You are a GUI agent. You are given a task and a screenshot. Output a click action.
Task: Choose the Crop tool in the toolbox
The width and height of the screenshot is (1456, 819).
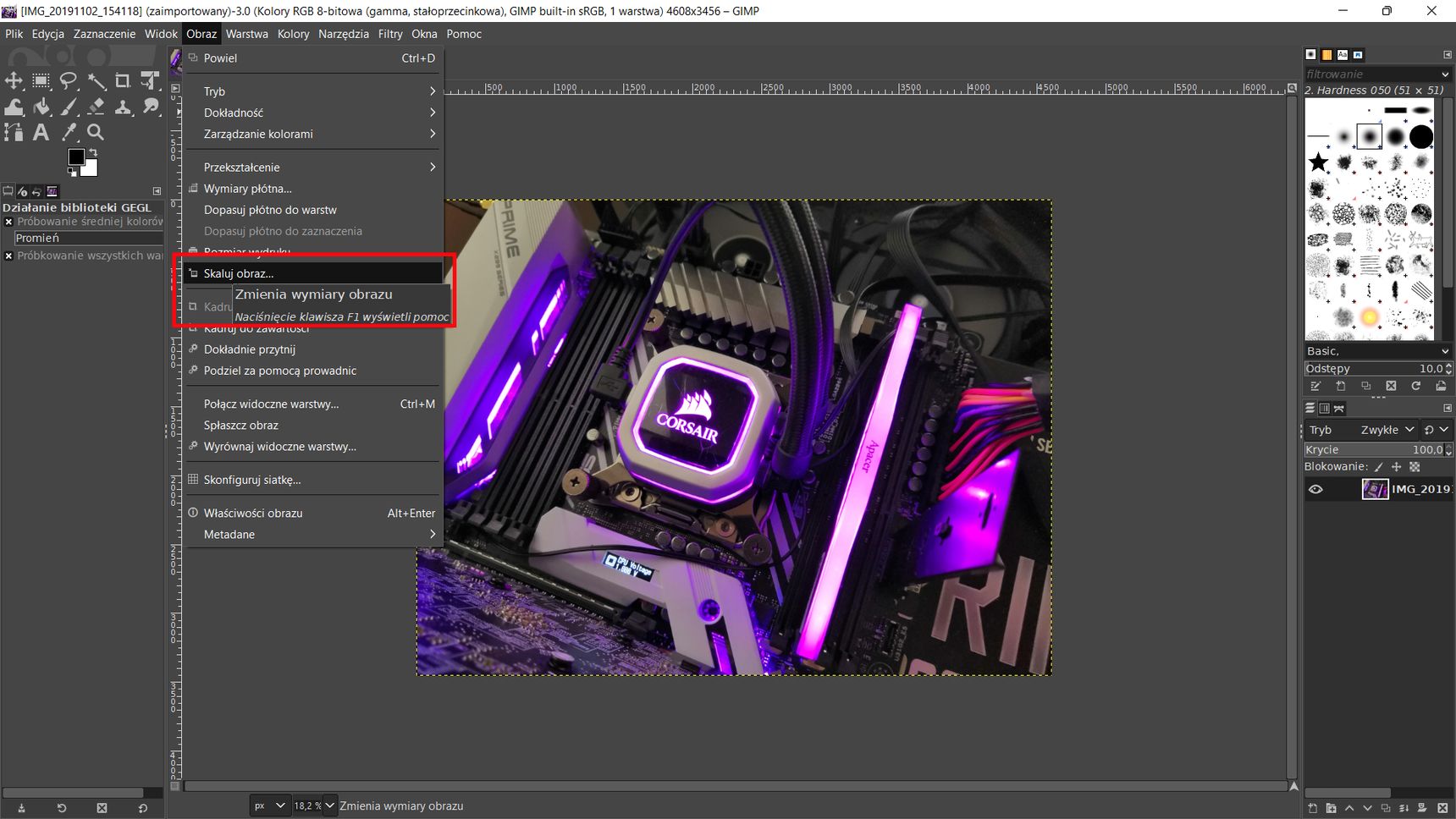click(123, 80)
